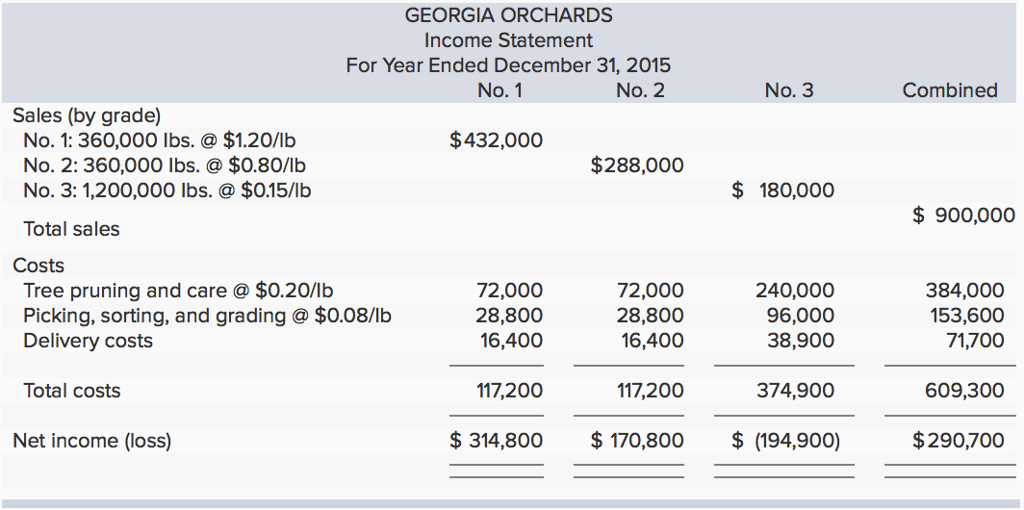1024x510 pixels.
Task: Select the No. 3 column header
Action: [x=789, y=91]
